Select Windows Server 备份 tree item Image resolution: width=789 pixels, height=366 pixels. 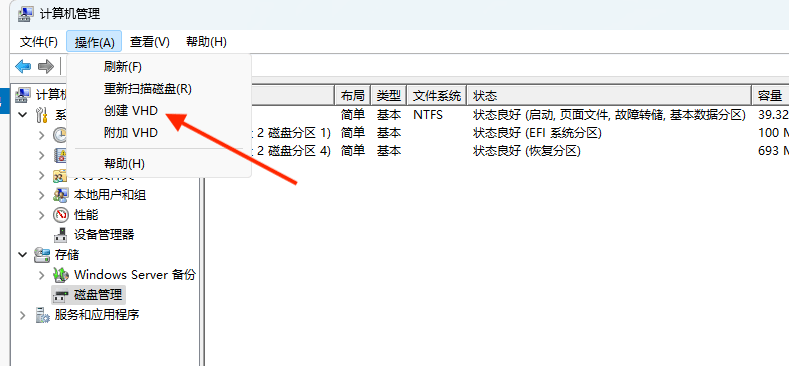pos(135,275)
